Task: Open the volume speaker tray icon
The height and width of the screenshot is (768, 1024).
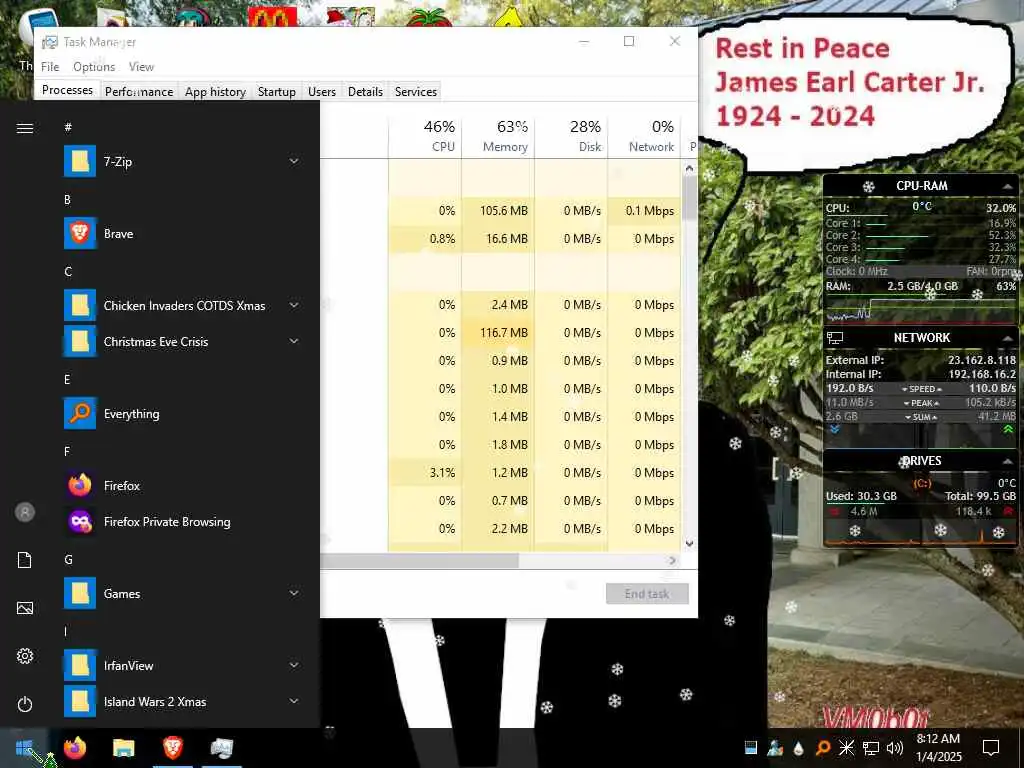Action: click(x=895, y=748)
